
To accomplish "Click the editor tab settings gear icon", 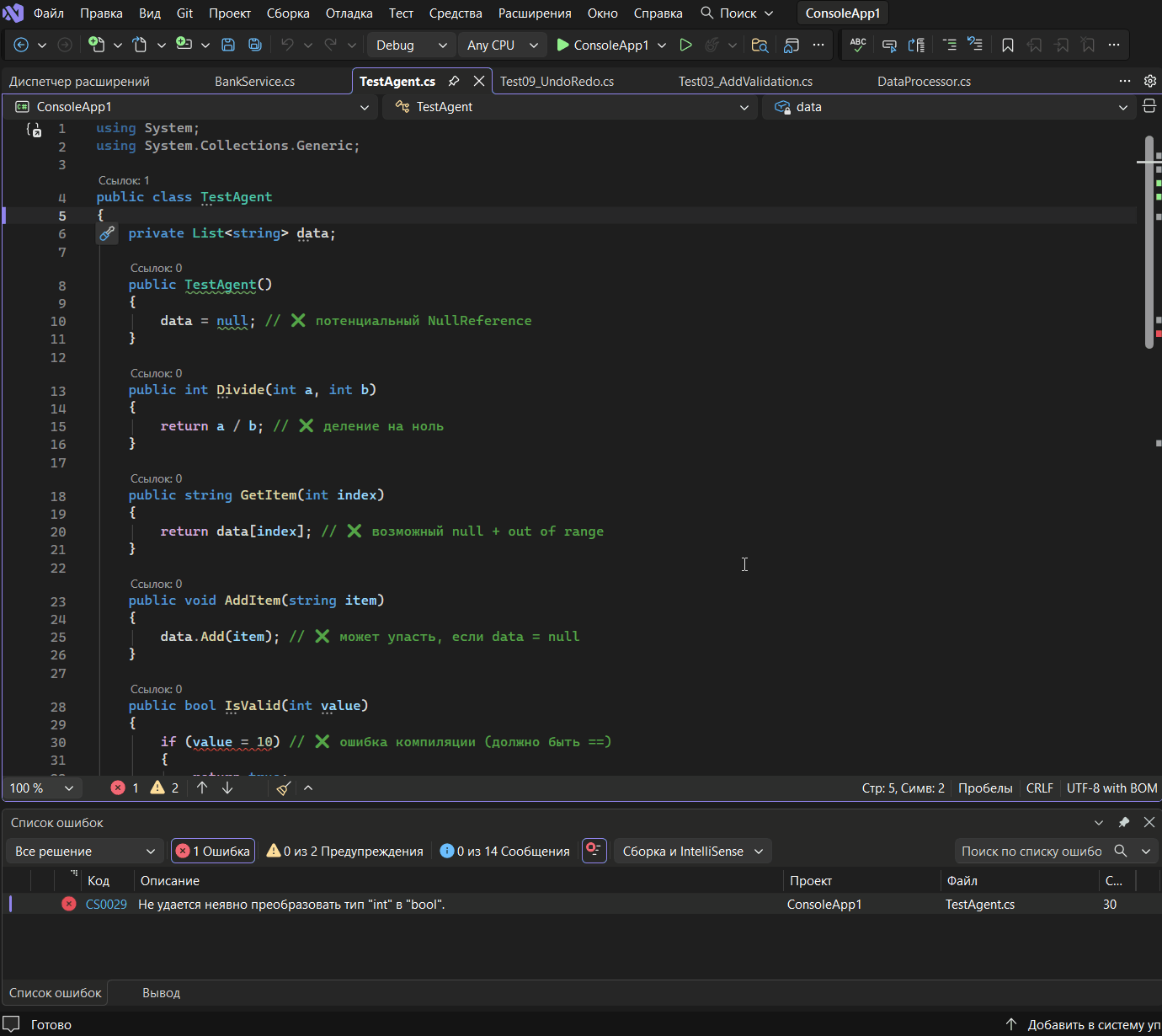I will pyautogui.click(x=1149, y=81).
